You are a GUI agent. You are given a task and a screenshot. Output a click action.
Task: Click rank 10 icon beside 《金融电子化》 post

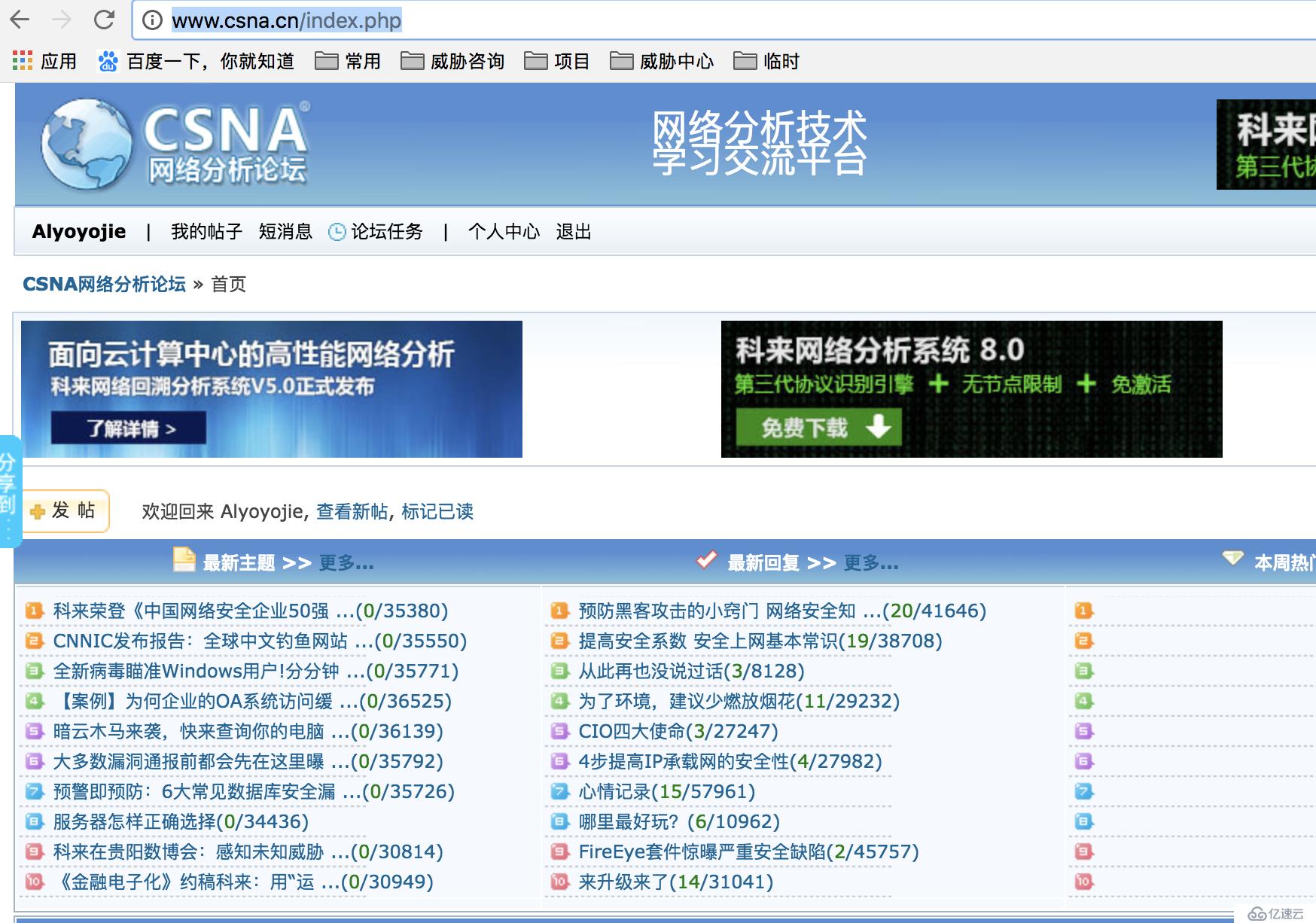35,882
